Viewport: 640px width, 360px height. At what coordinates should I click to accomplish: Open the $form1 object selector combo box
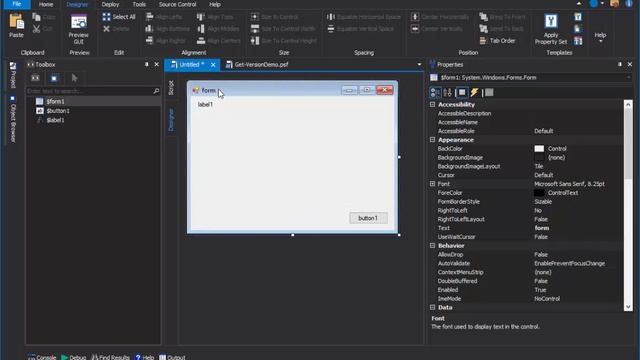coord(531,78)
